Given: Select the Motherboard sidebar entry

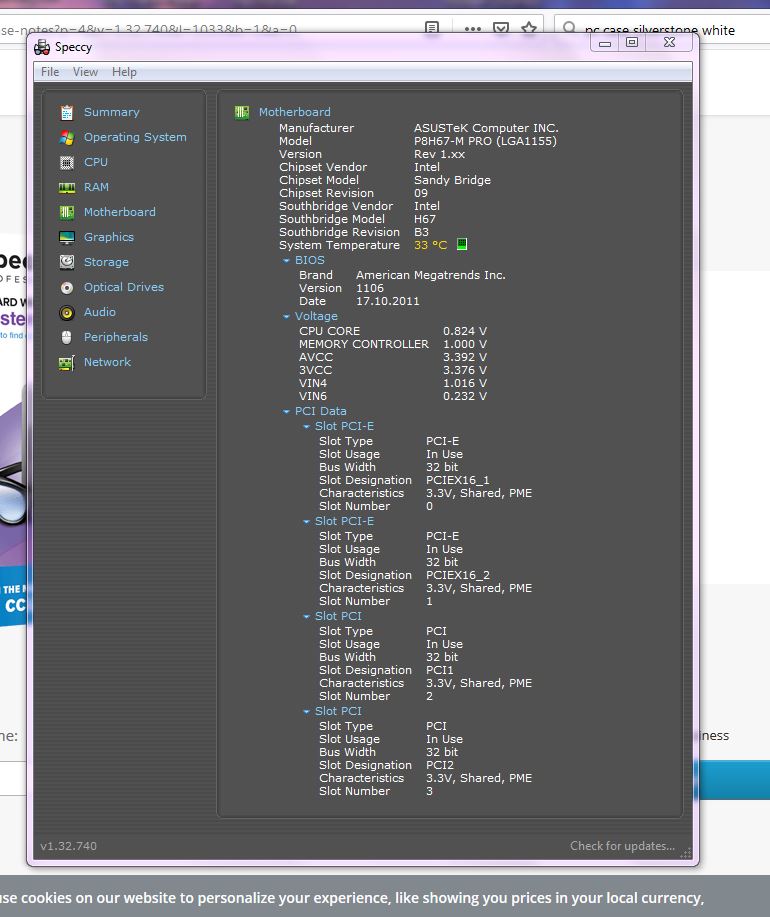Looking at the screenshot, I should point(120,212).
